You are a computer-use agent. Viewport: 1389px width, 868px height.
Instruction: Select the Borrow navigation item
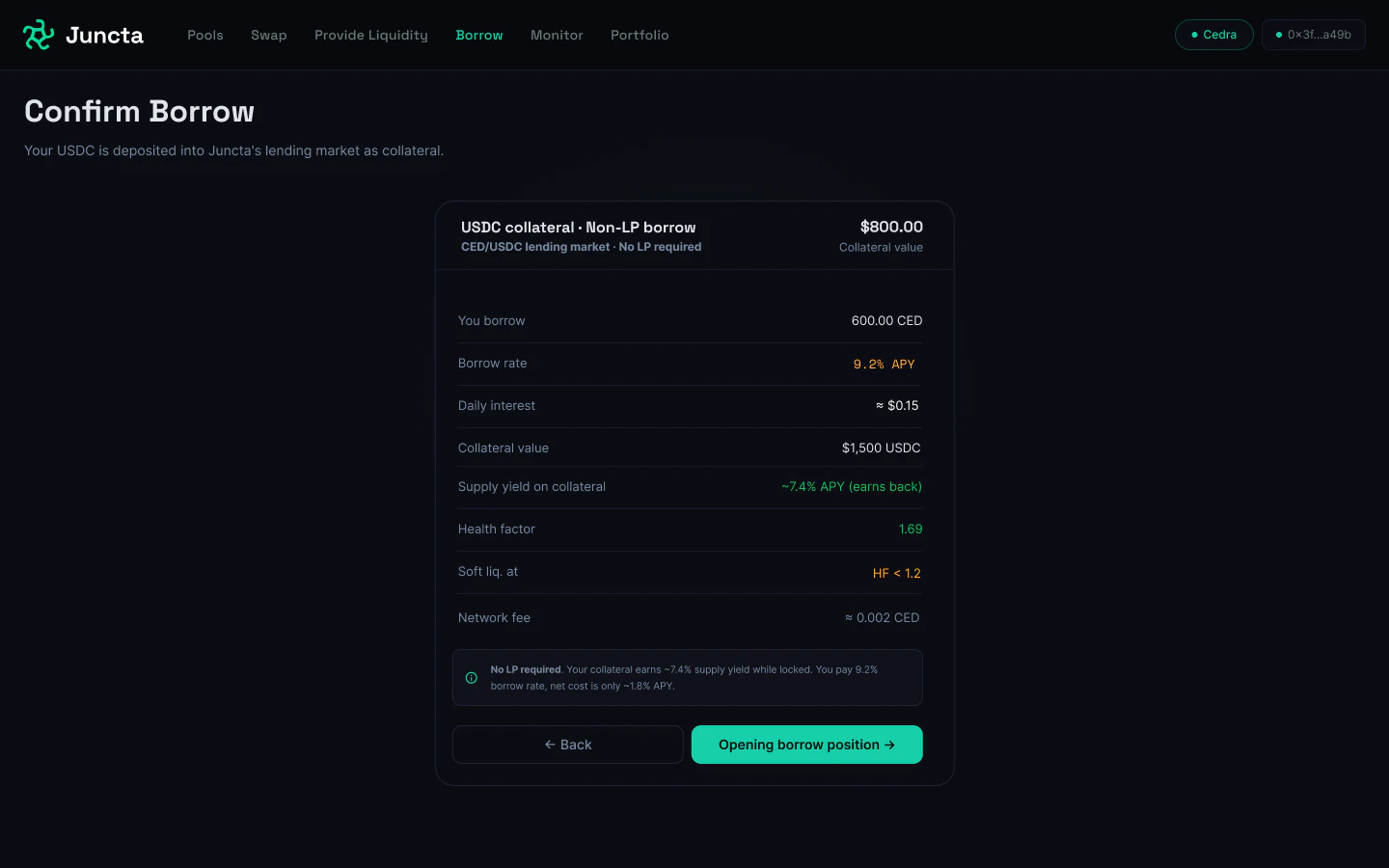[479, 35]
